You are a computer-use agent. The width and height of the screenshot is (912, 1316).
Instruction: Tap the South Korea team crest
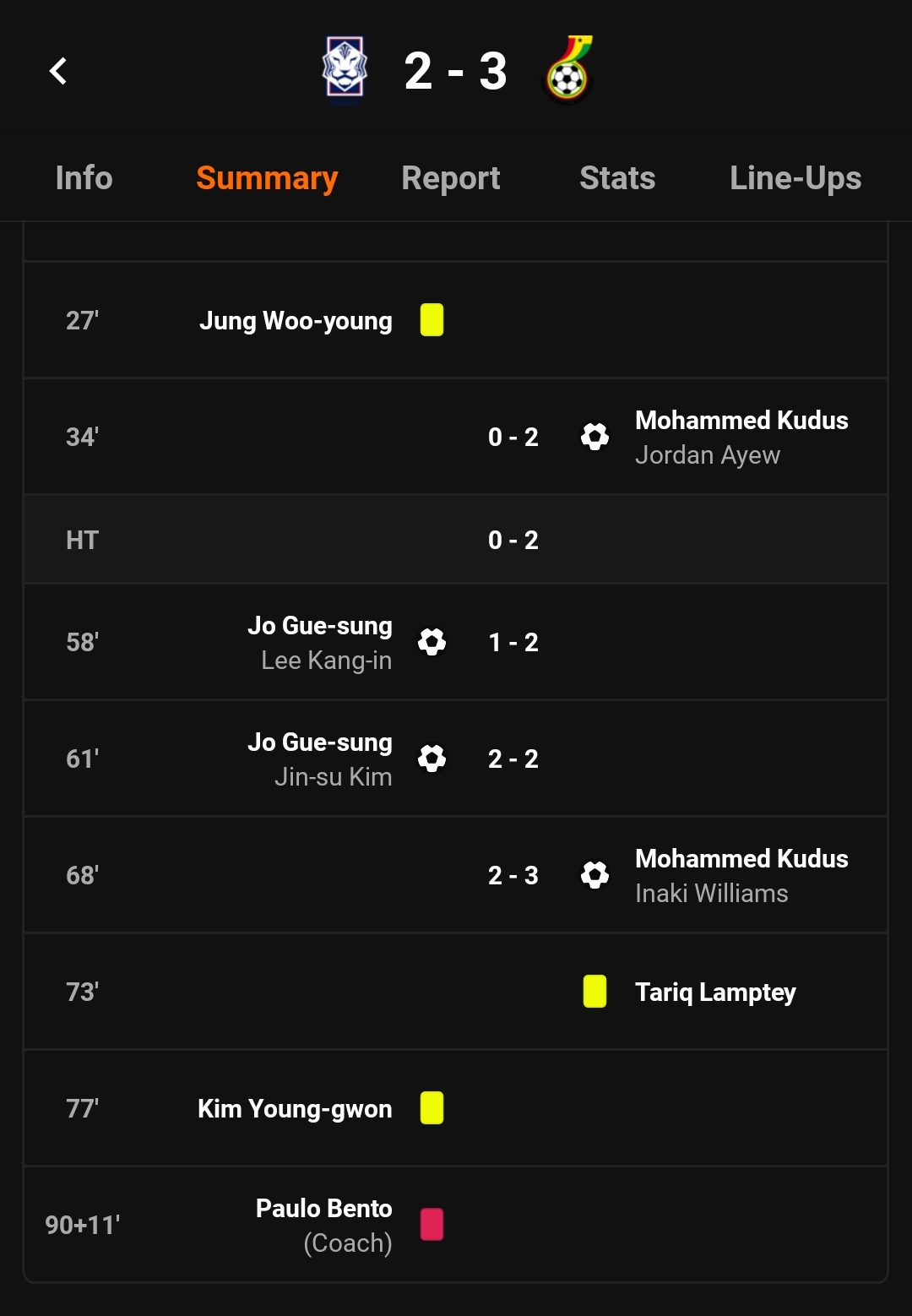click(x=345, y=70)
